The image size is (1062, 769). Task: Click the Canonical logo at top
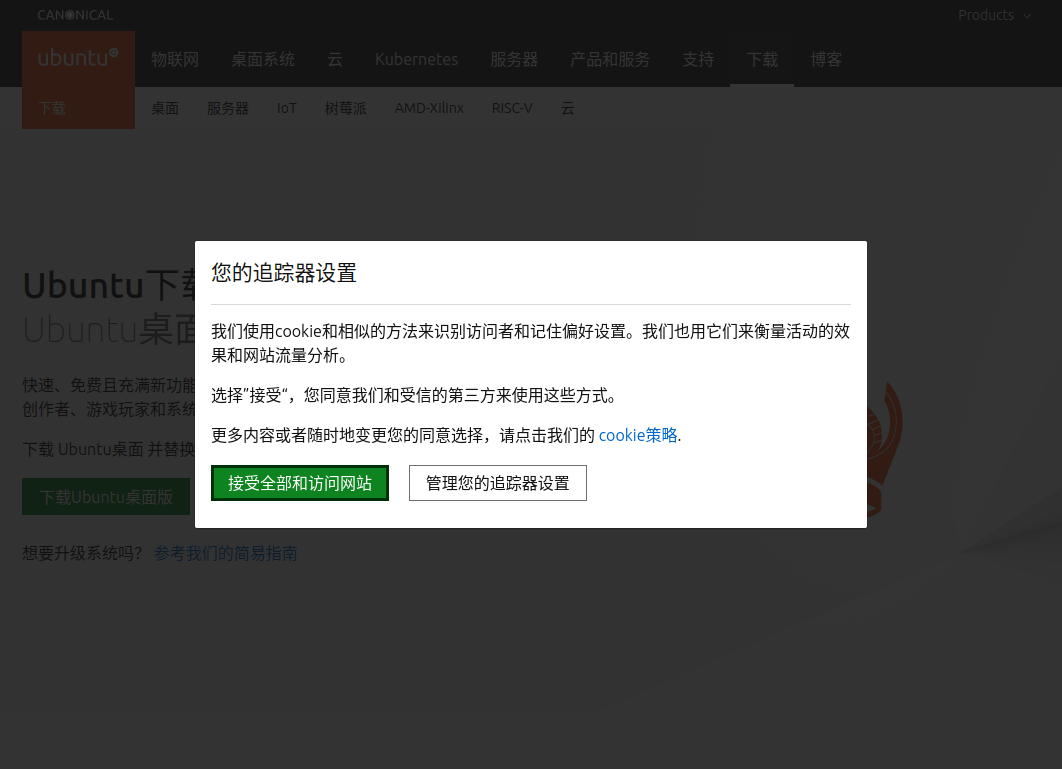[75, 15]
